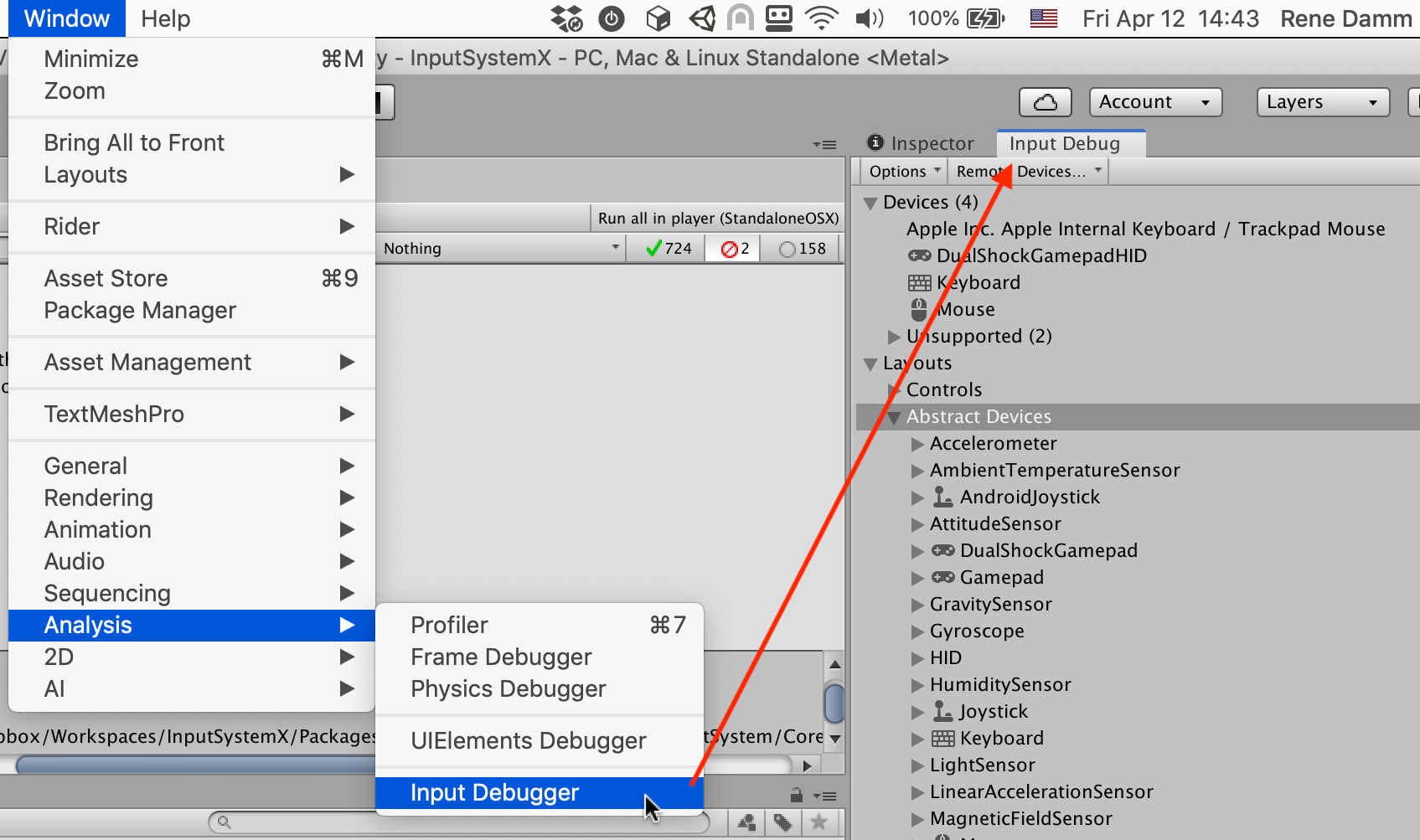Expand the HID layout node
Image resolution: width=1420 pixels, height=840 pixels.
917,658
